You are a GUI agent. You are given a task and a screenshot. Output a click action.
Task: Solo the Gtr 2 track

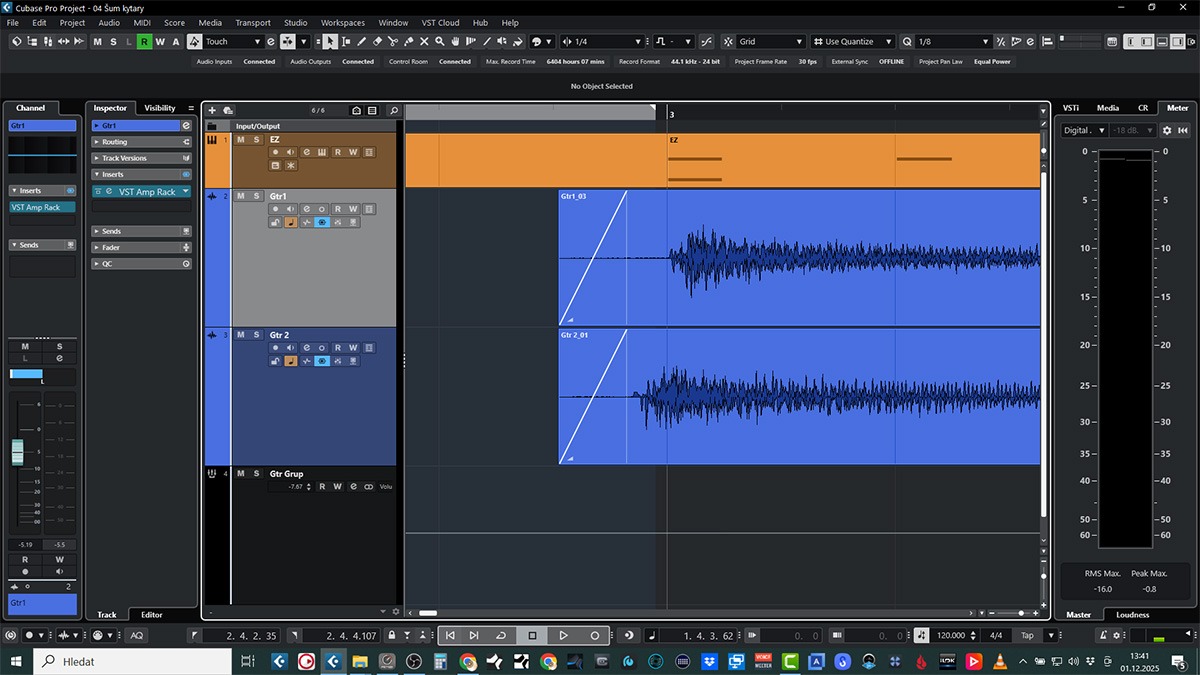(x=257, y=335)
